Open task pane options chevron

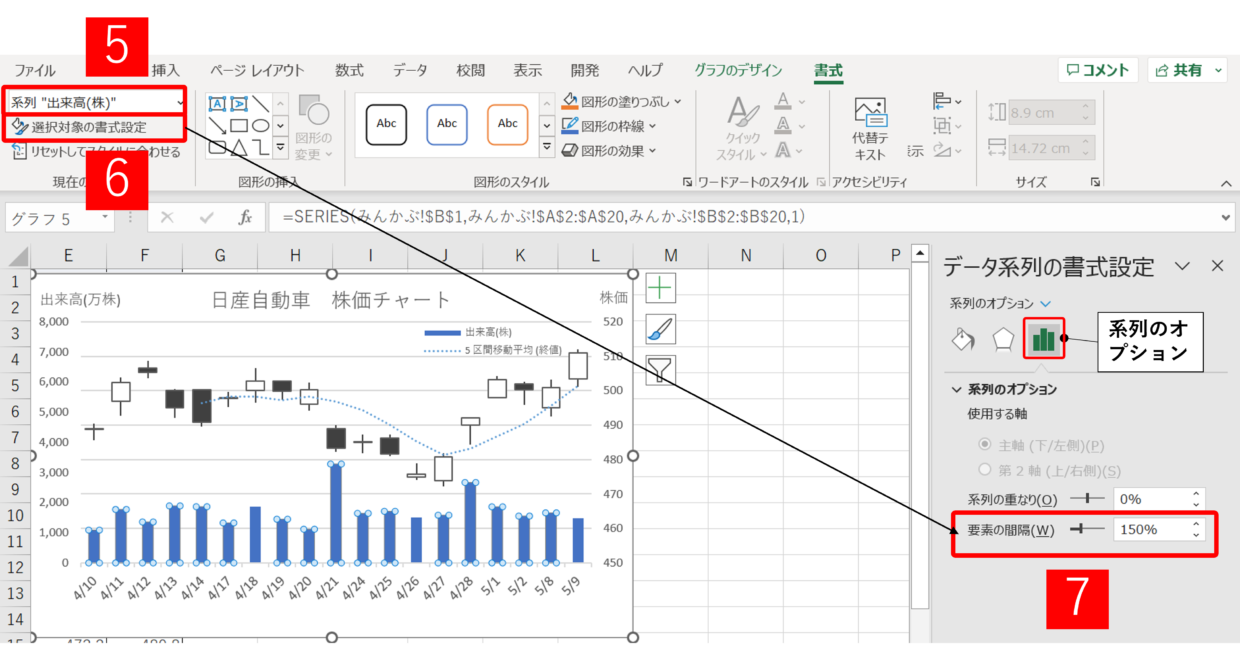coord(1182,266)
